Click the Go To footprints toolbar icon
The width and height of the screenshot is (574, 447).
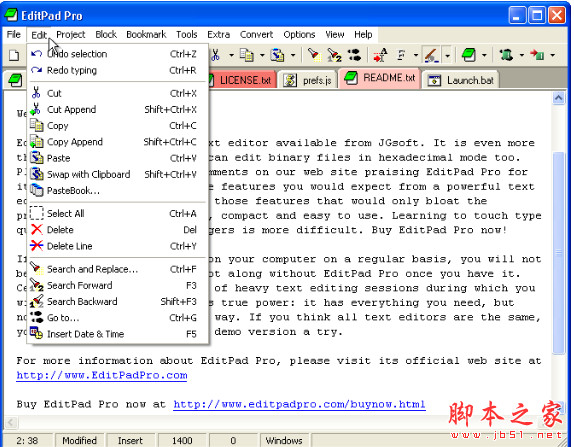[x=354, y=55]
